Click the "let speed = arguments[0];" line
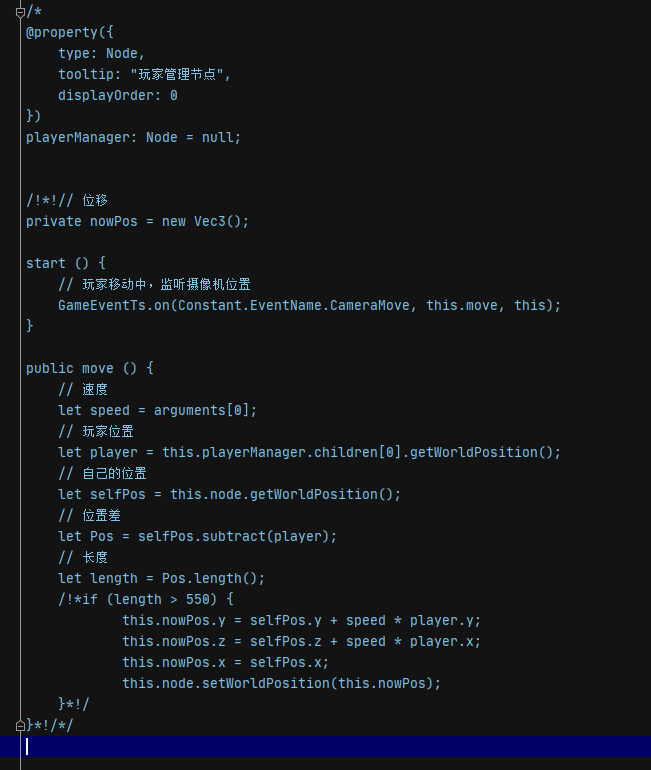651x770 pixels. point(157,410)
